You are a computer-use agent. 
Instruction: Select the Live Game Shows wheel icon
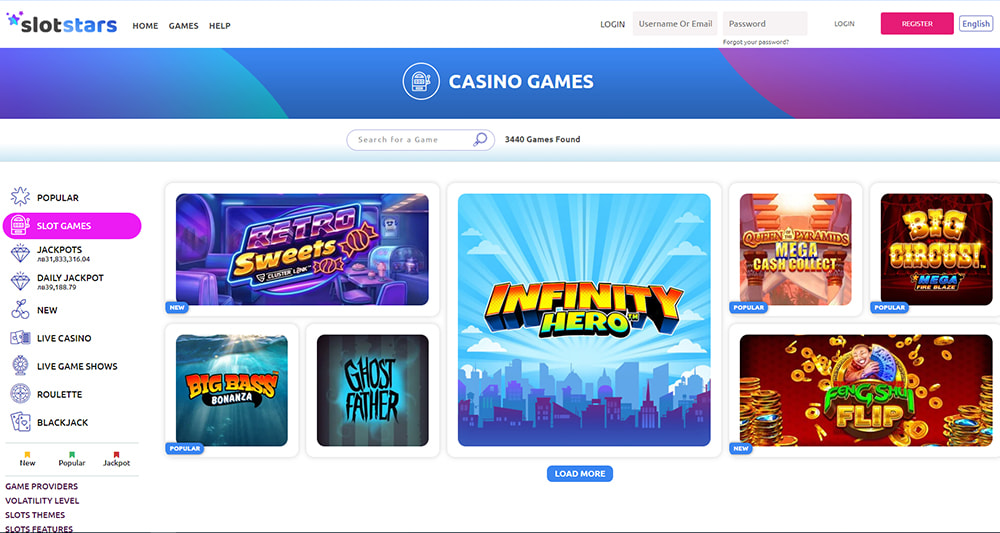tap(20, 366)
